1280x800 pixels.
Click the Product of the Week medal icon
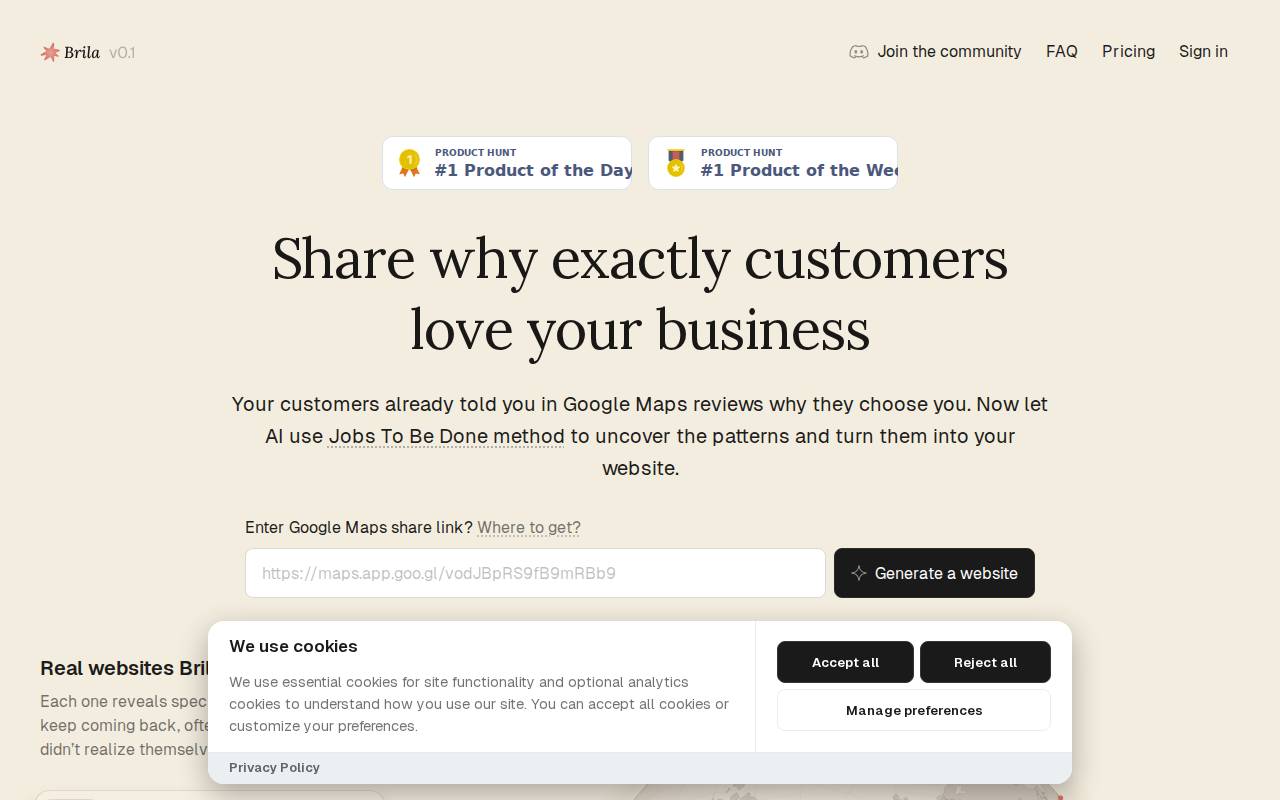(x=675, y=162)
